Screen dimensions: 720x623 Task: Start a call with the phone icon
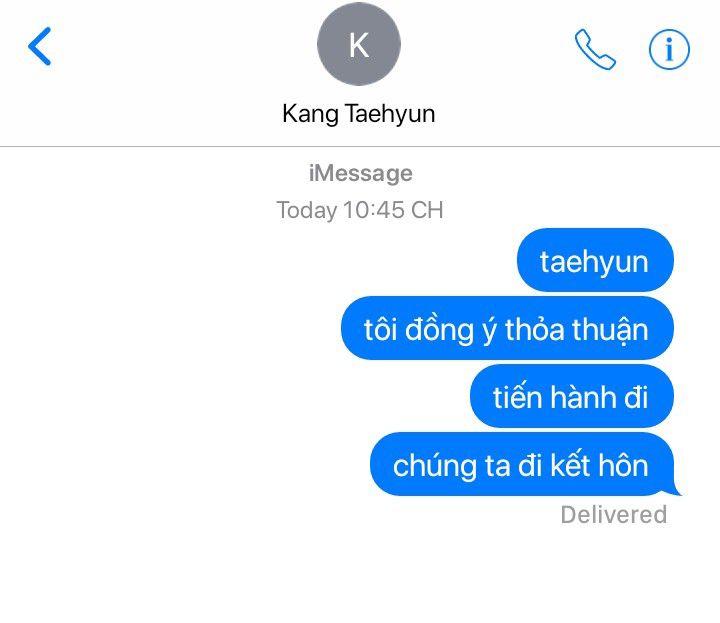tap(595, 49)
